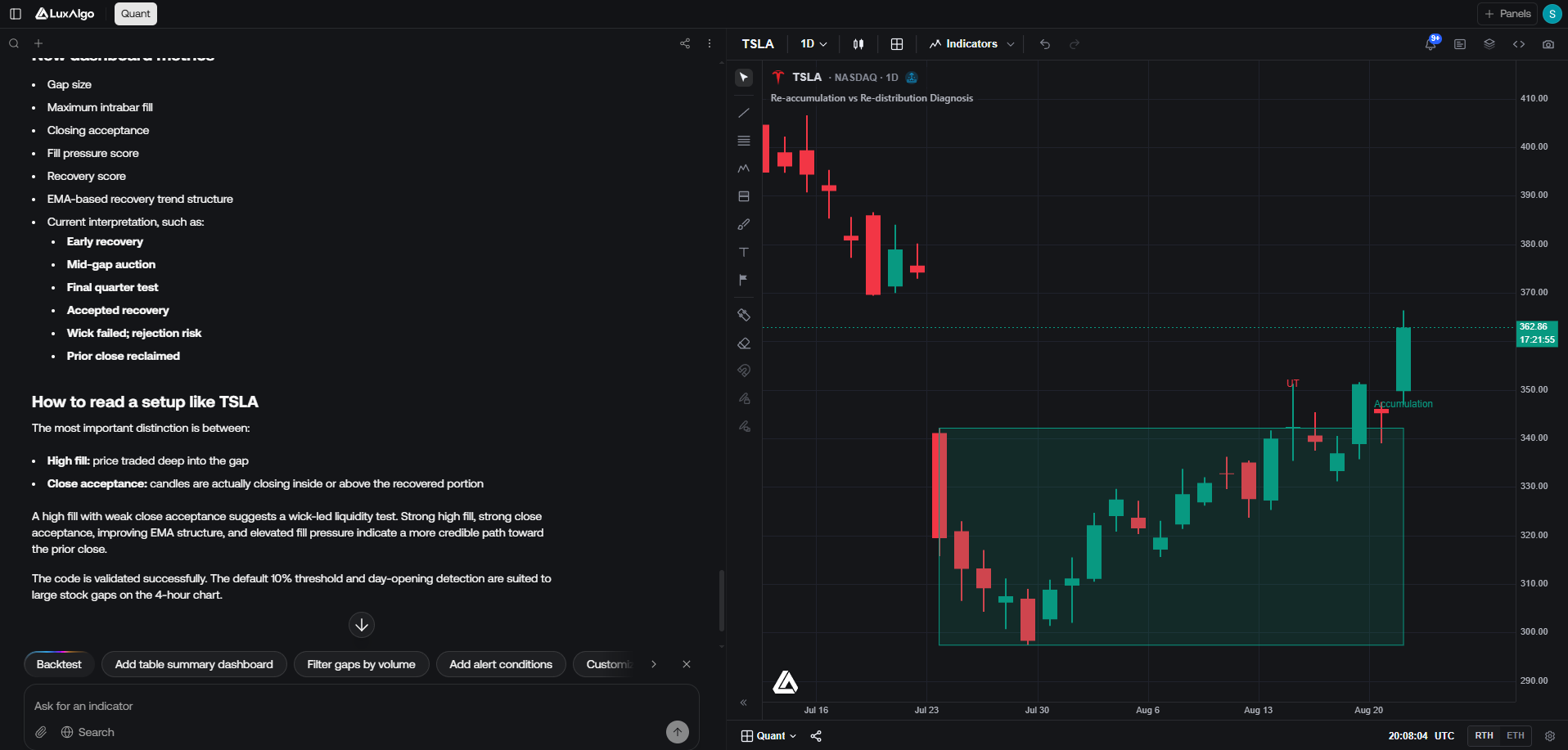Send the message with arrow button
This screenshot has width=1568, height=750.
coord(678,732)
